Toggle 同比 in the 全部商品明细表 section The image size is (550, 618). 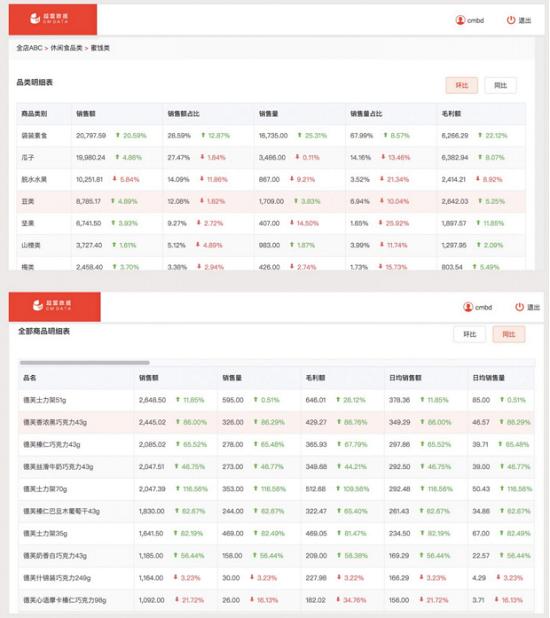click(509, 334)
